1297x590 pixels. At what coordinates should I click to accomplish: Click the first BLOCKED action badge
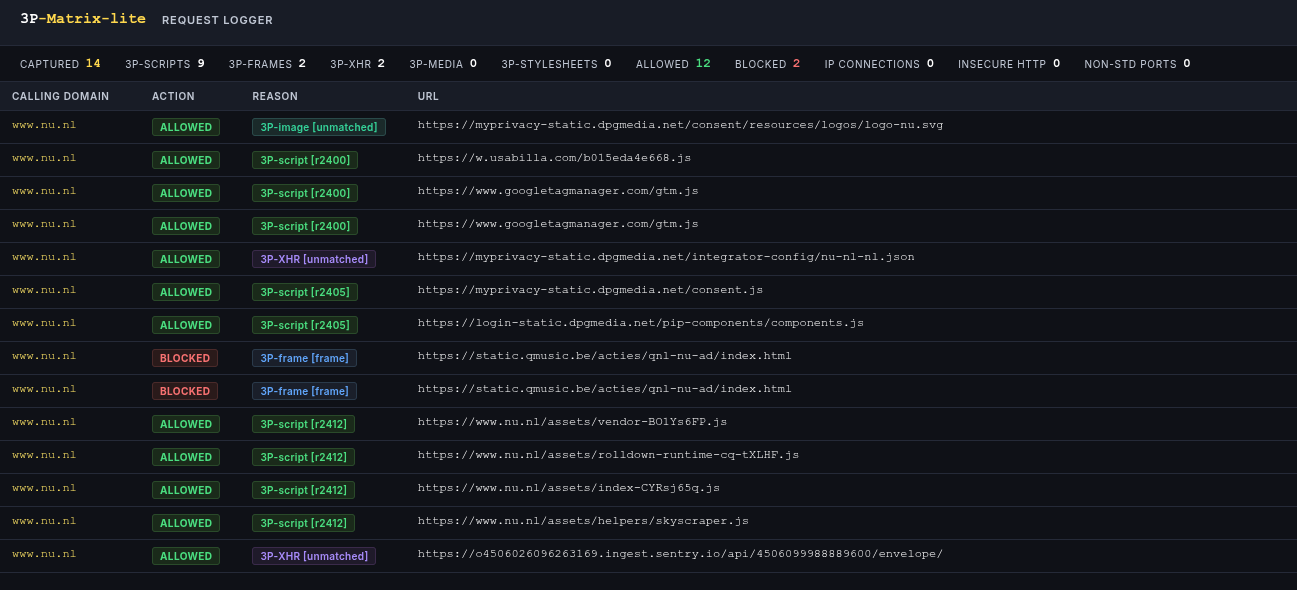[x=185, y=358]
